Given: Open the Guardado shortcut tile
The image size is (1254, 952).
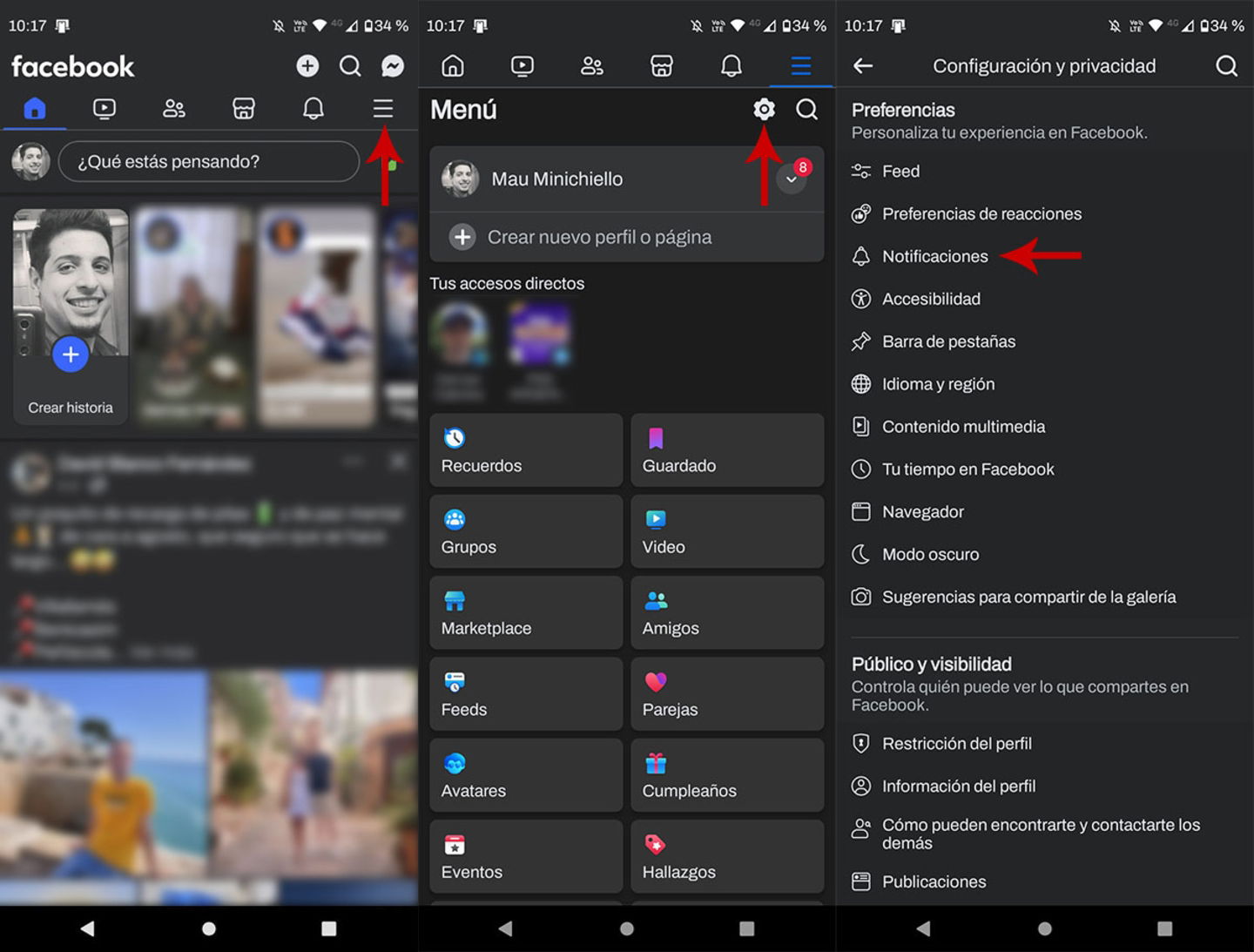Looking at the screenshot, I should click(727, 450).
